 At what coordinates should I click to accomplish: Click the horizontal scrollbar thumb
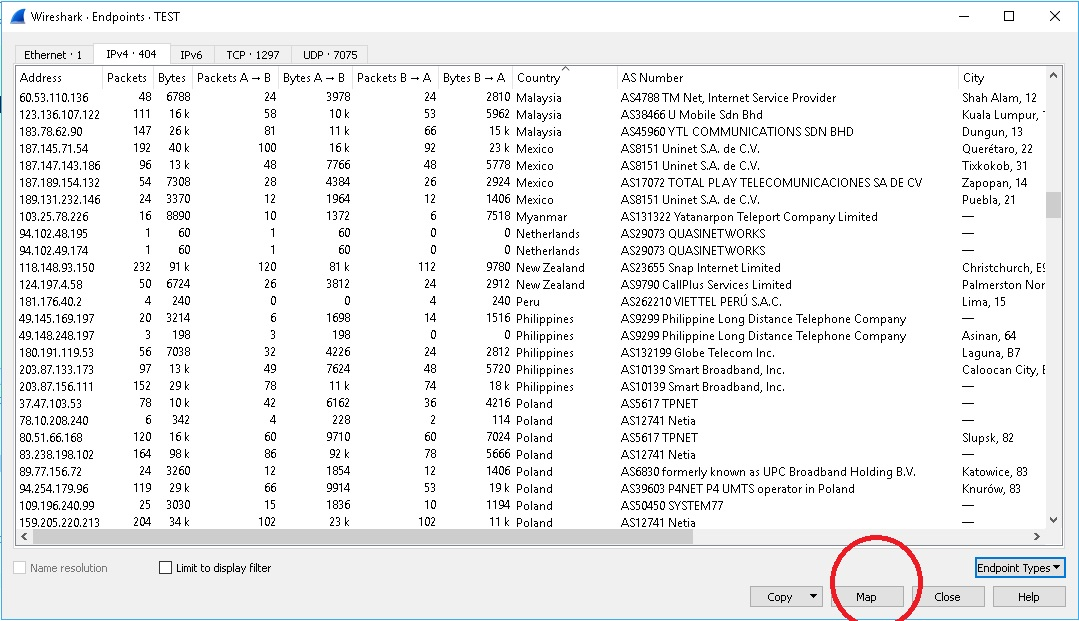coord(360,536)
